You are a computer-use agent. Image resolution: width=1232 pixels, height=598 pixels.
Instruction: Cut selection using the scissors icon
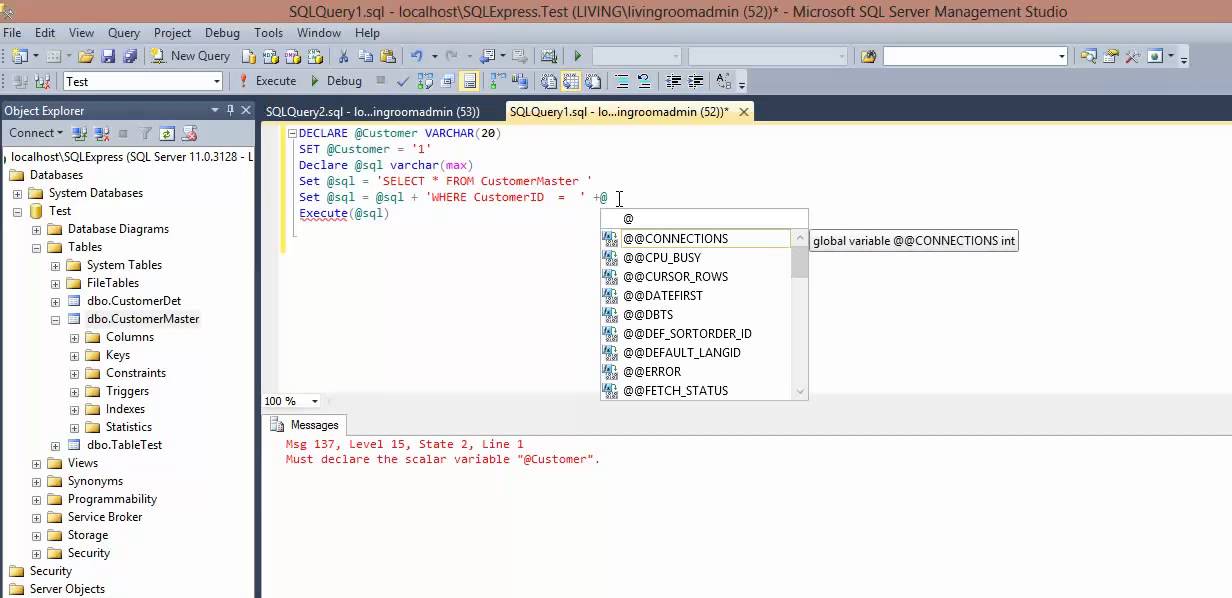coord(343,56)
